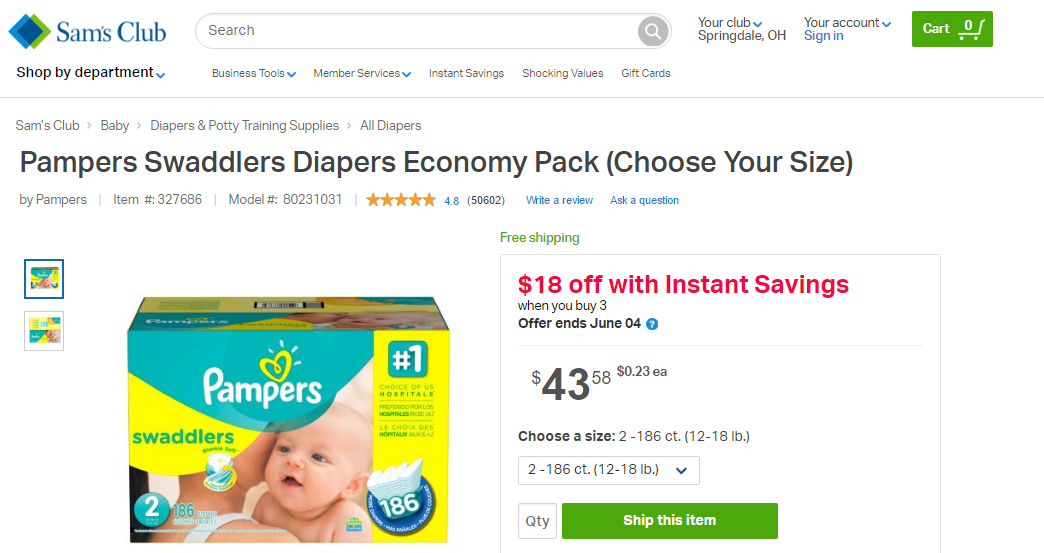Click the Sign in link
1044x553 pixels.
click(x=823, y=36)
